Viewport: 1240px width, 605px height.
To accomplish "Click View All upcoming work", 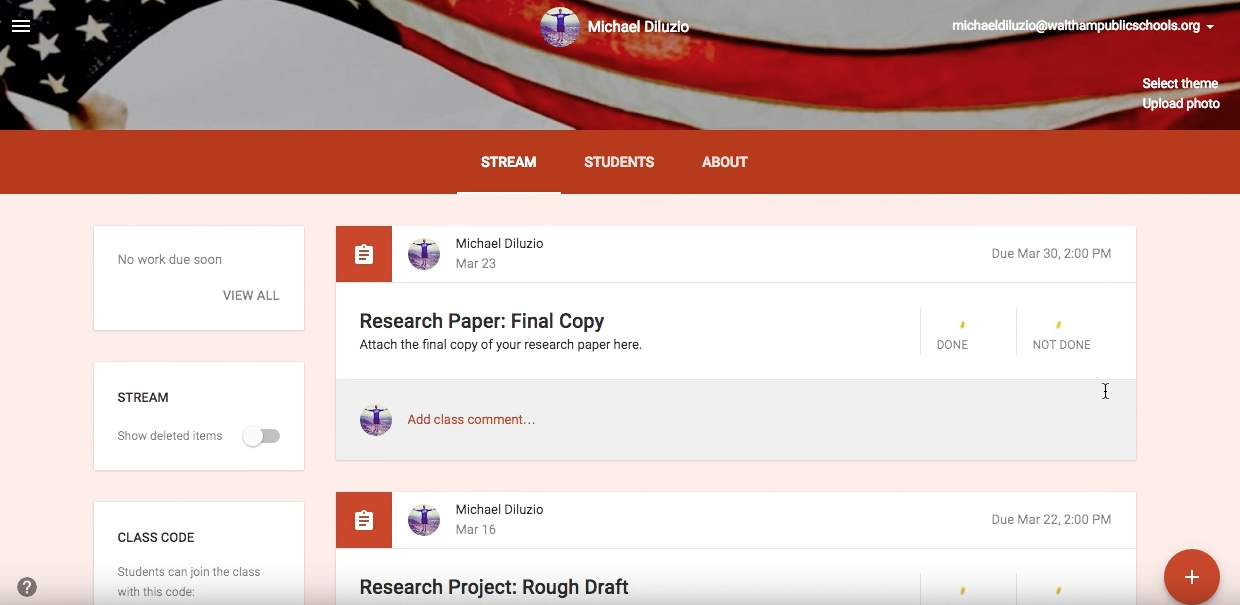I will coord(251,296).
